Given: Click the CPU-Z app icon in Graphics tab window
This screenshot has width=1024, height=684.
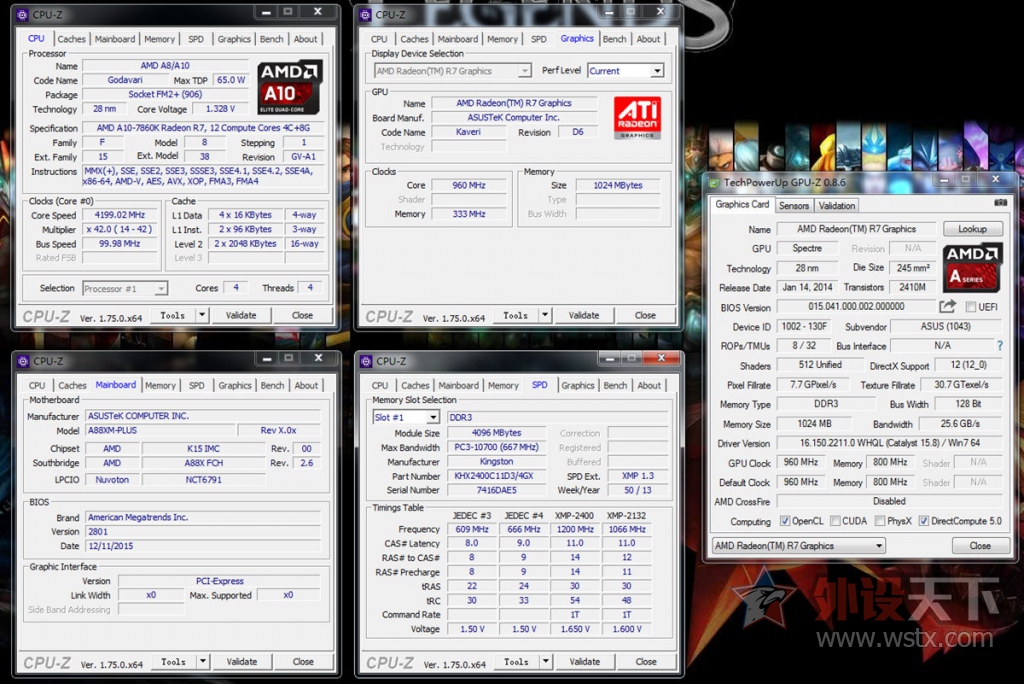Looking at the screenshot, I should 366,14.
